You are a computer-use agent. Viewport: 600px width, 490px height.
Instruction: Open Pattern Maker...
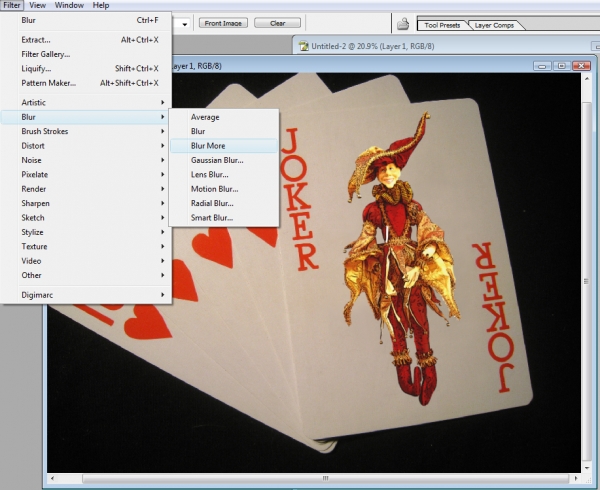[x=86, y=83]
